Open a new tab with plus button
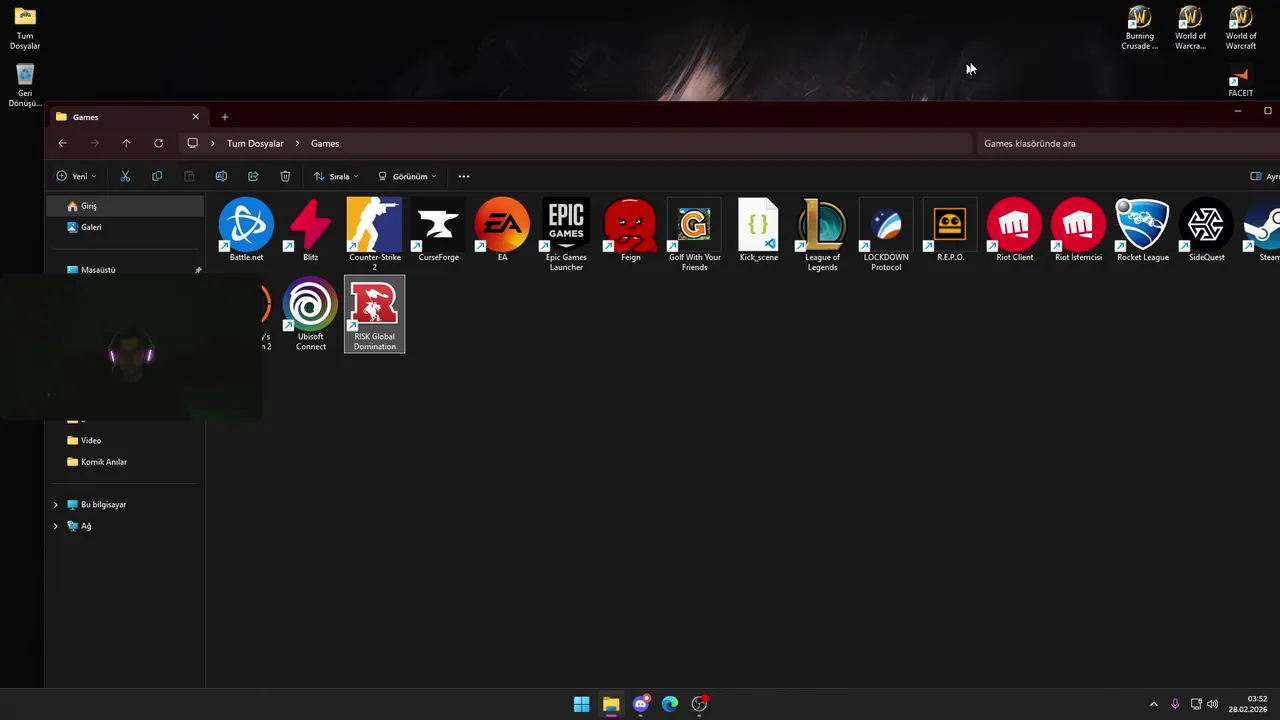 pos(224,117)
